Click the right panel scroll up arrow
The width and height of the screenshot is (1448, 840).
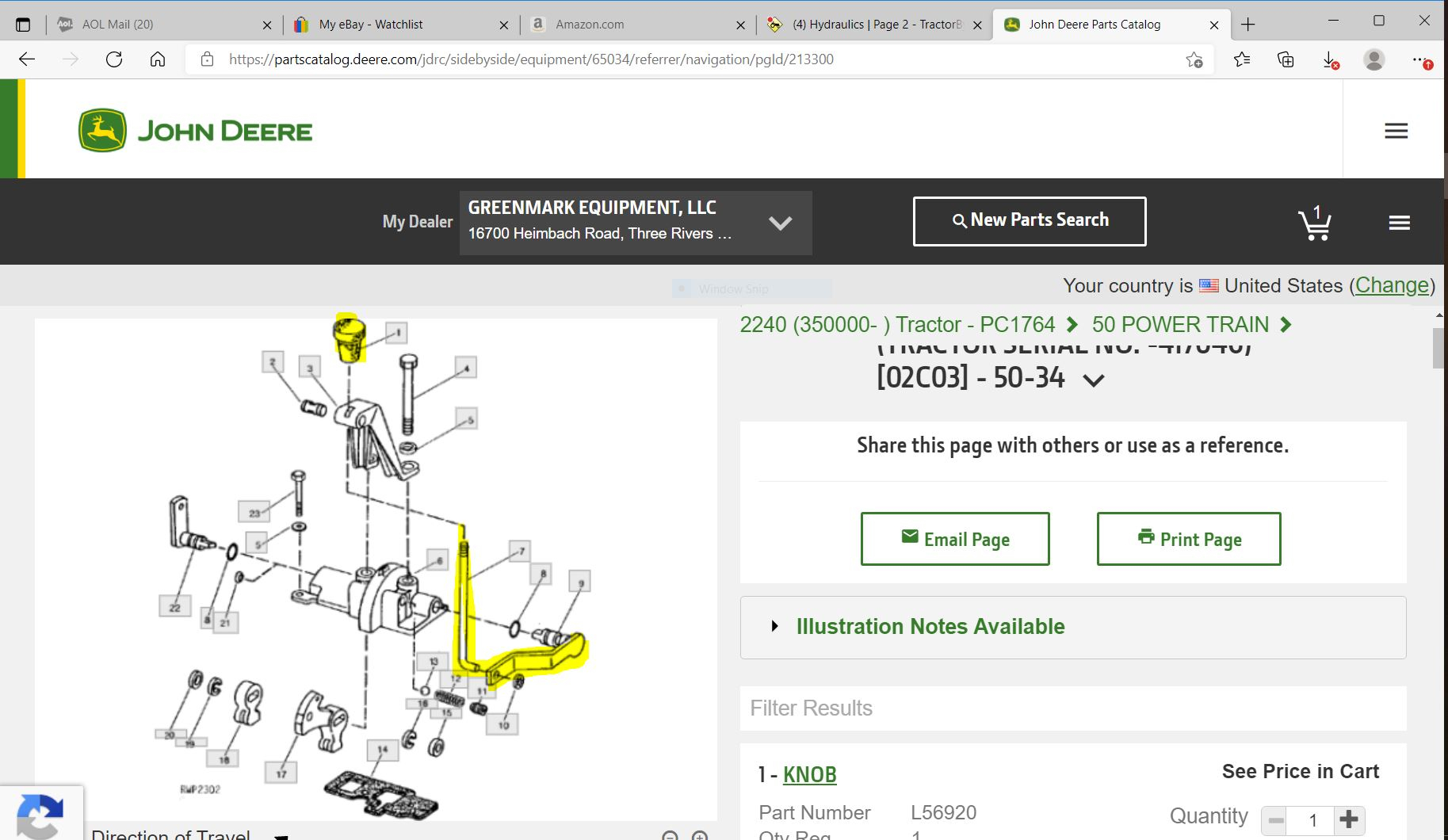click(1439, 316)
